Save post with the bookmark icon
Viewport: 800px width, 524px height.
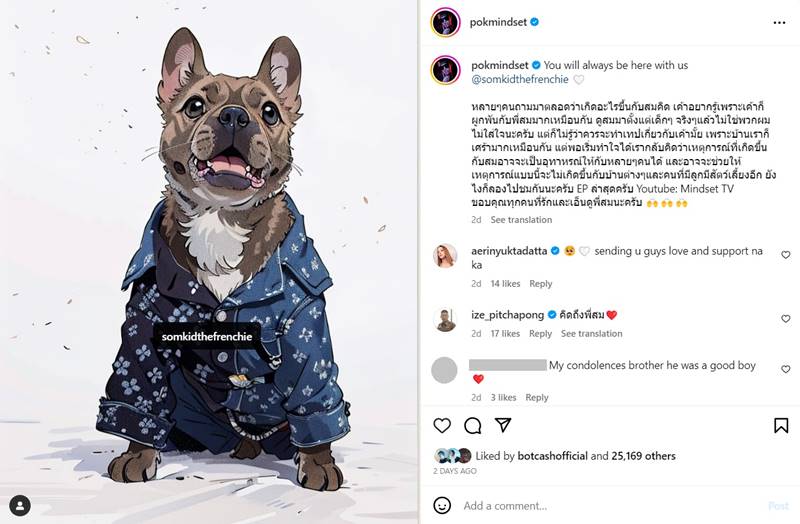coord(781,425)
